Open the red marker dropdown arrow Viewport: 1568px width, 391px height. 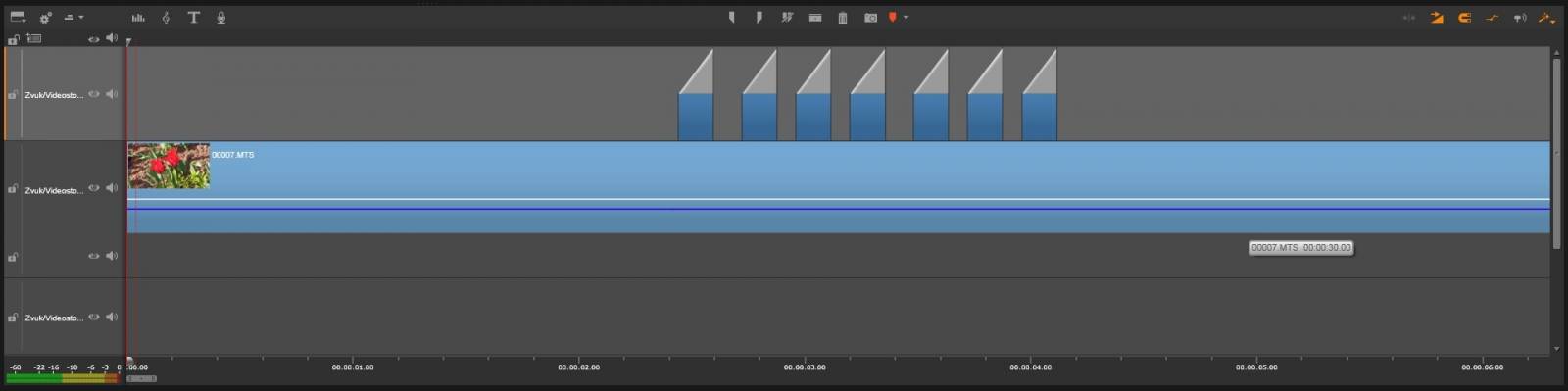906,18
